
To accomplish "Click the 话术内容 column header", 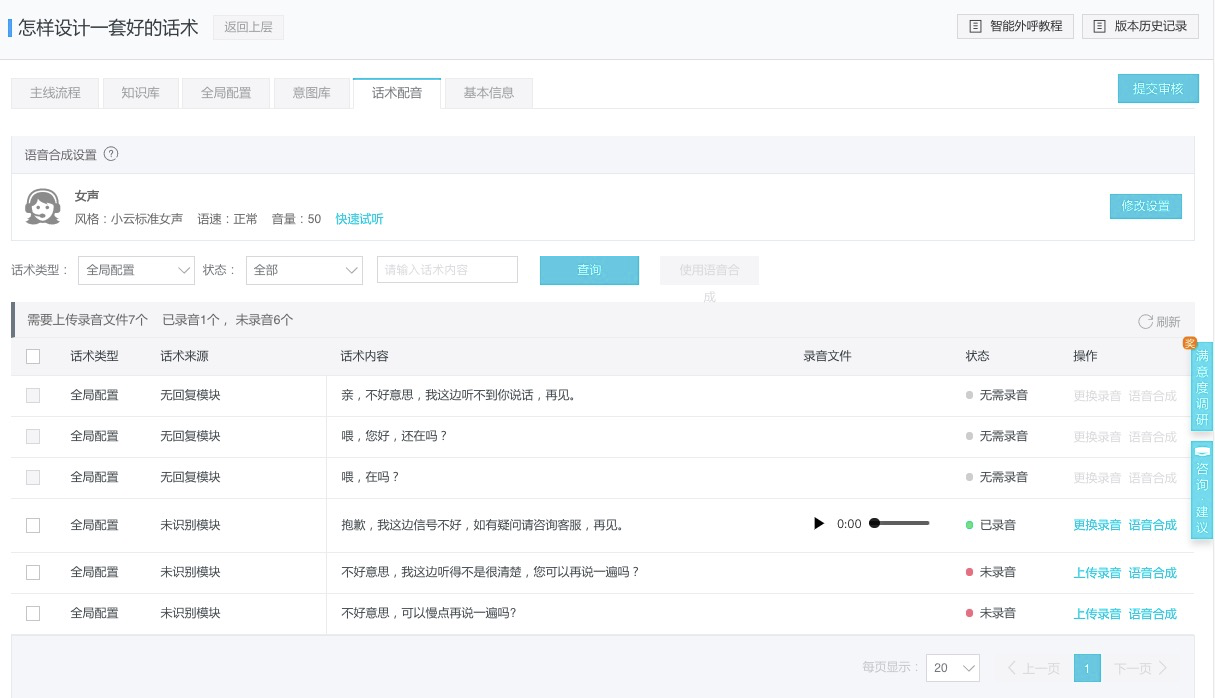I will point(364,356).
